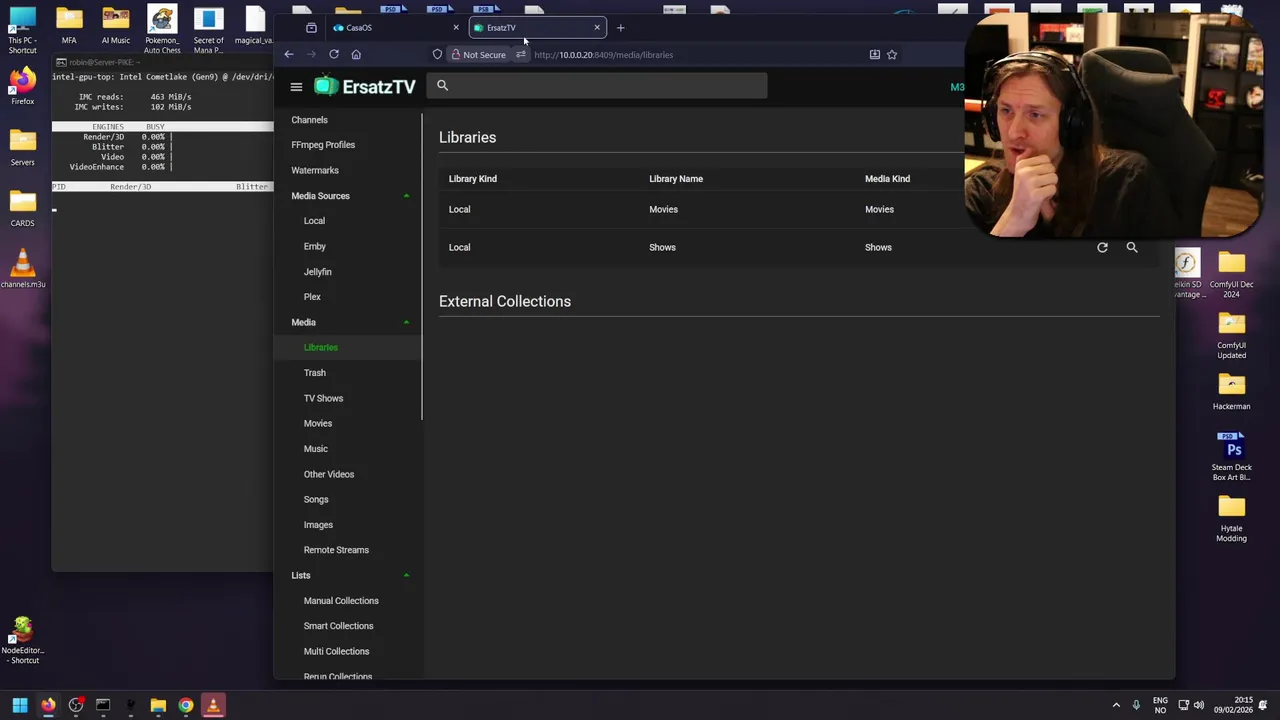Open File Explorer from the taskbar
Viewport: 1280px width, 720px height.
click(158, 705)
